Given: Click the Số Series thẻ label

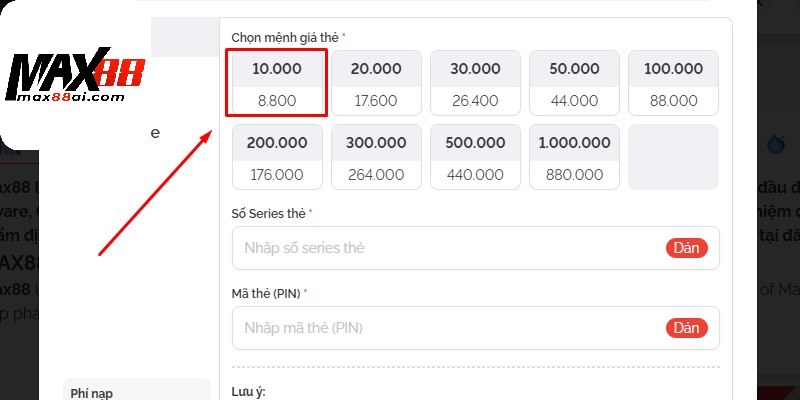Looking at the screenshot, I should (x=268, y=214).
